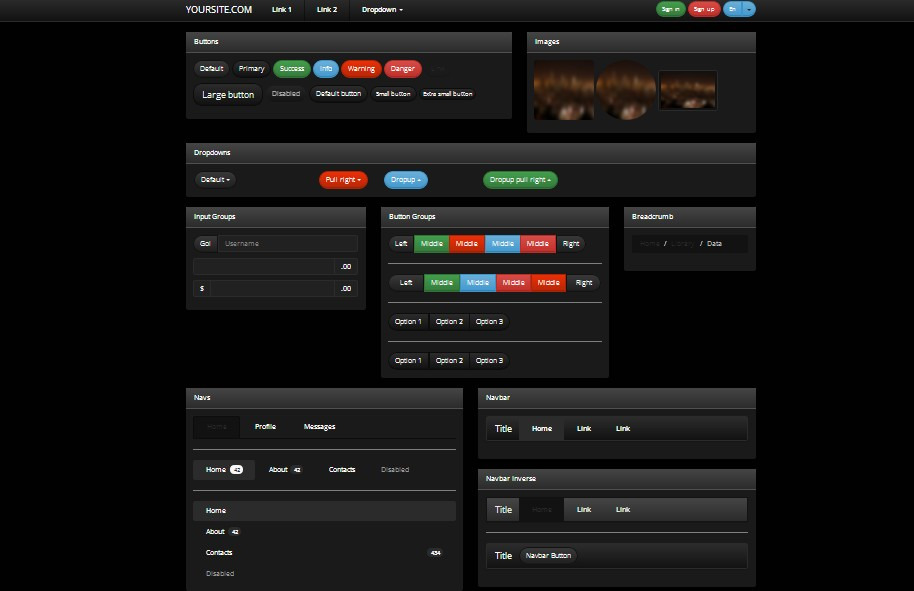Click the Username input field
Screen dimensions: 914x591
click(287, 244)
